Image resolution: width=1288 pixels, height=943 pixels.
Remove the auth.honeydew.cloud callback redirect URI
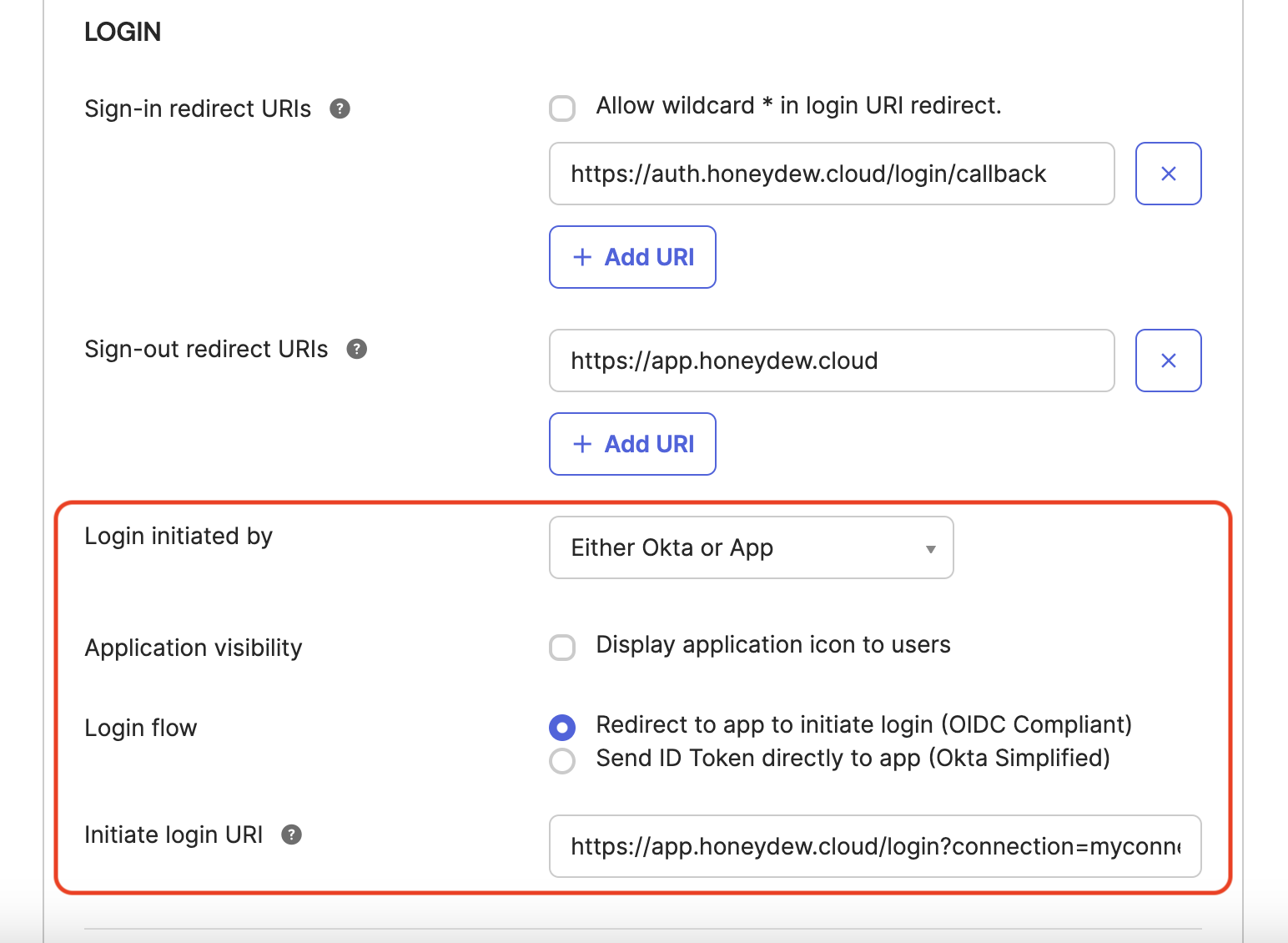click(x=1168, y=174)
